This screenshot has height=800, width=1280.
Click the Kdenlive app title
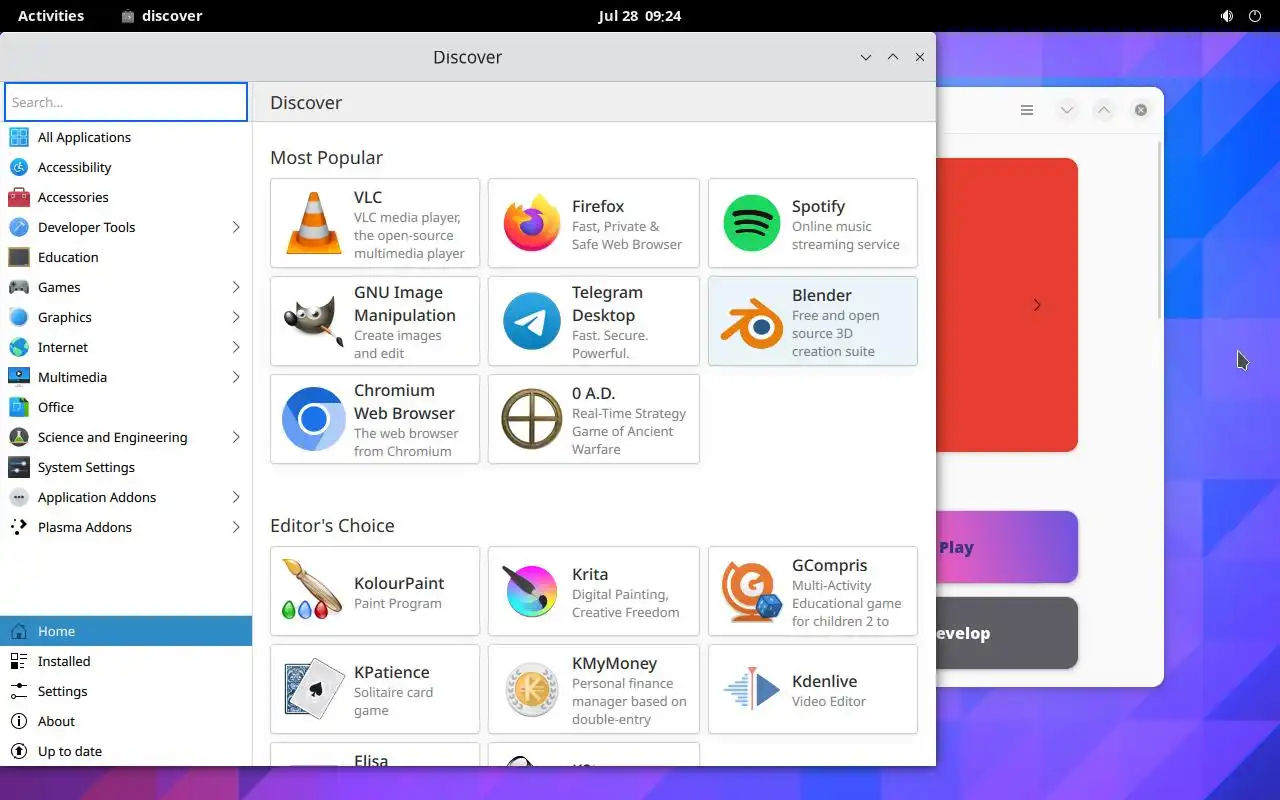pos(824,681)
